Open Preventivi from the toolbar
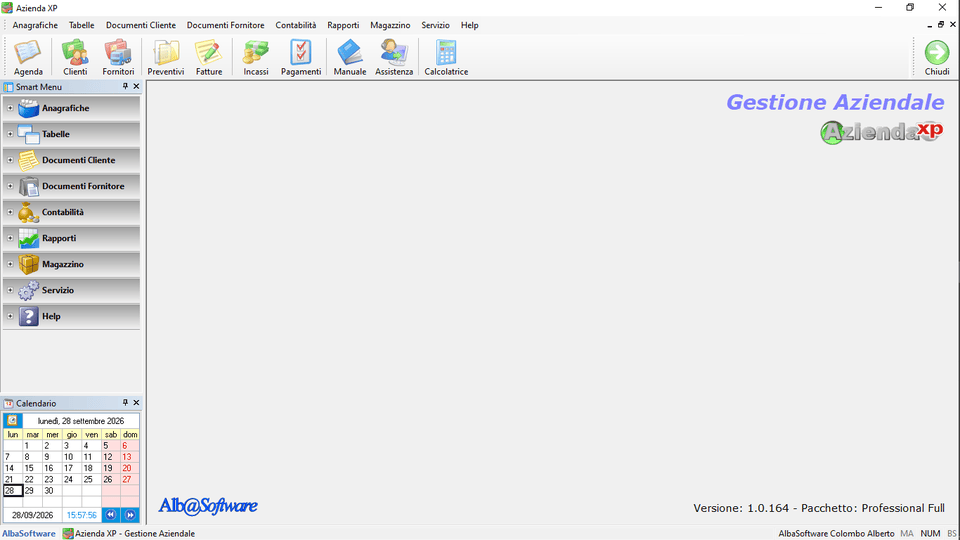Screen dimensions: 960x540 [166, 57]
